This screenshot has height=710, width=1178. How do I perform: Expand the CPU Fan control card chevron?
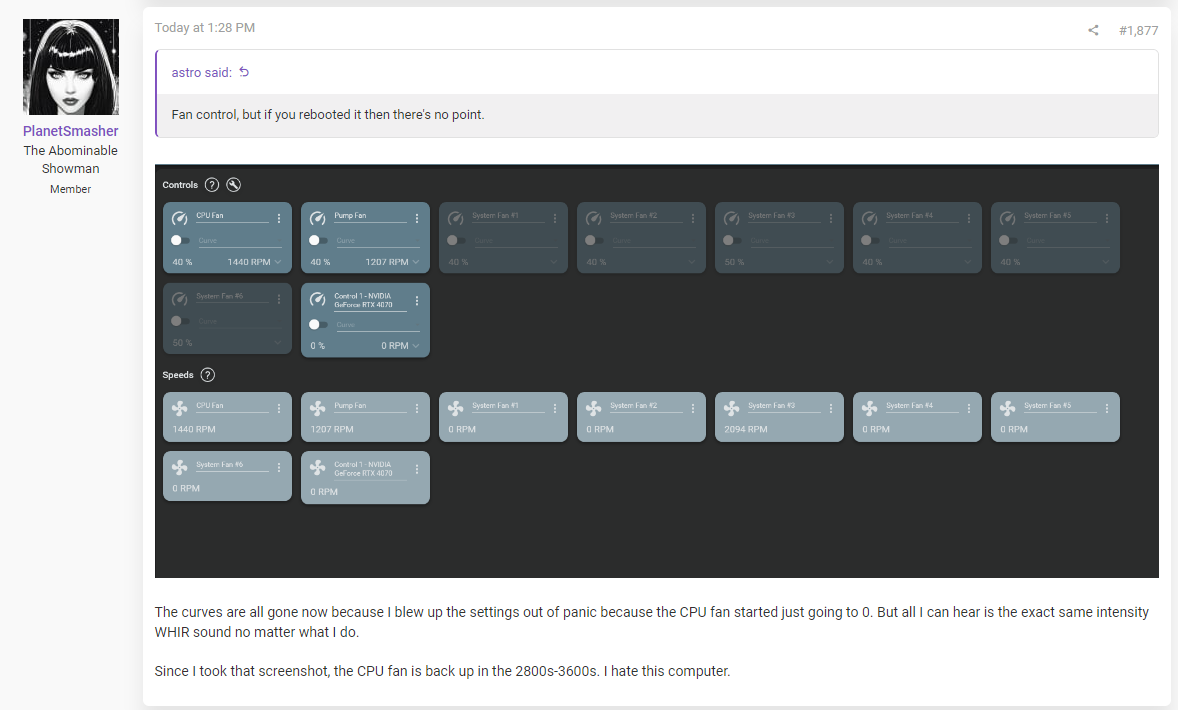pos(278,262)
